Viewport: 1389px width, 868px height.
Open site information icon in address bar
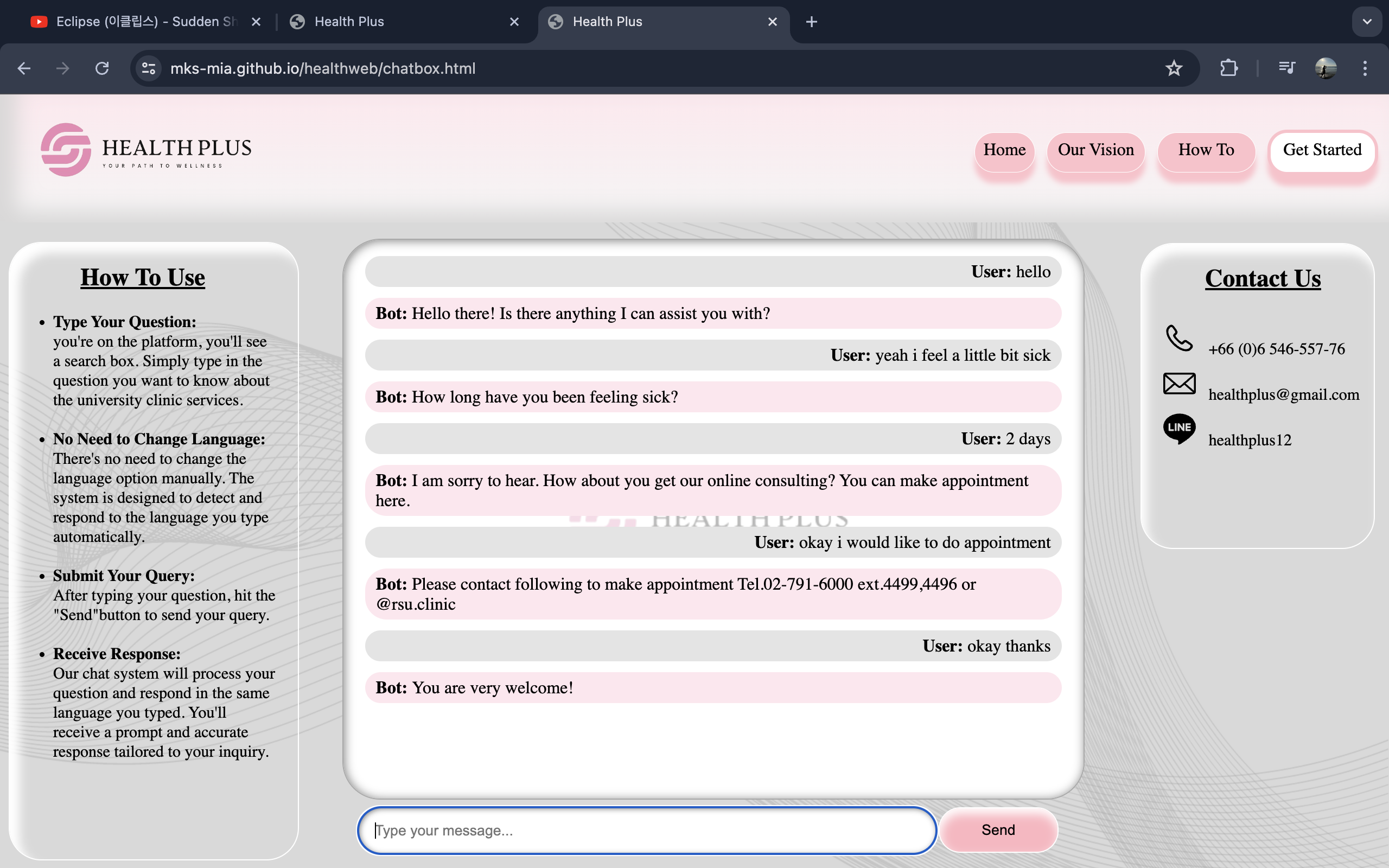(149, 68)
